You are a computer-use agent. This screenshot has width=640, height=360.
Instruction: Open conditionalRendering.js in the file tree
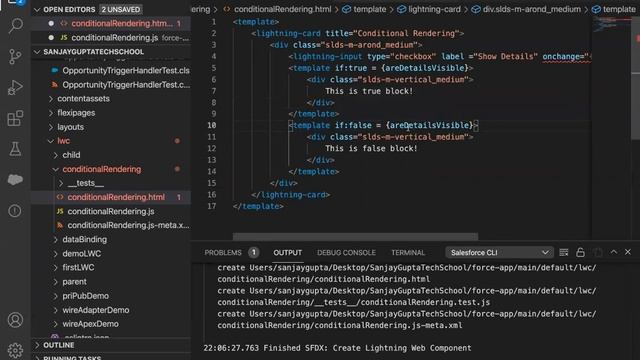(110, 211)
